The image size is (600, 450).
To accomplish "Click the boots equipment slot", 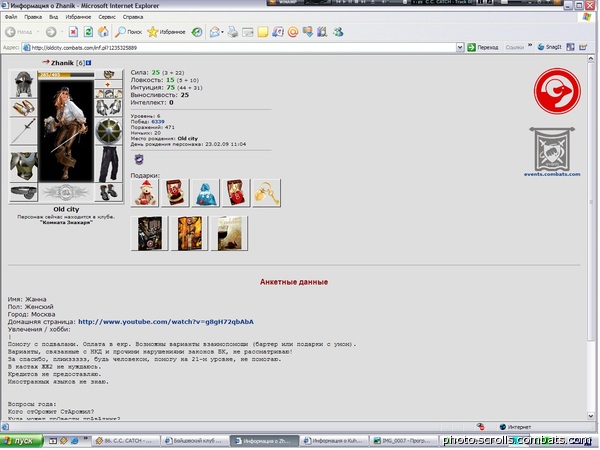I will (x=109, y=192).
